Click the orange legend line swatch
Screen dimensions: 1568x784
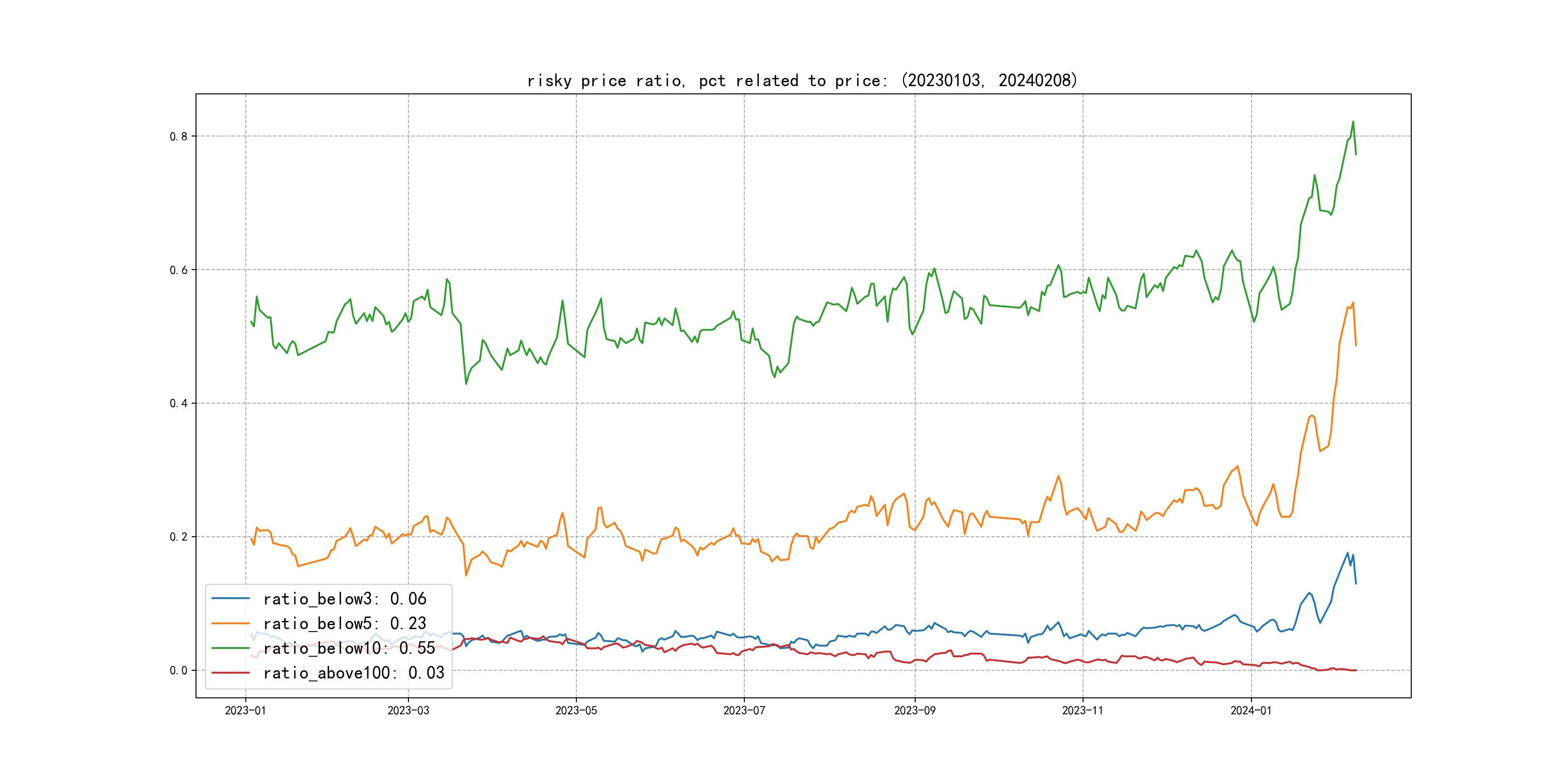[x=230, y=623]
